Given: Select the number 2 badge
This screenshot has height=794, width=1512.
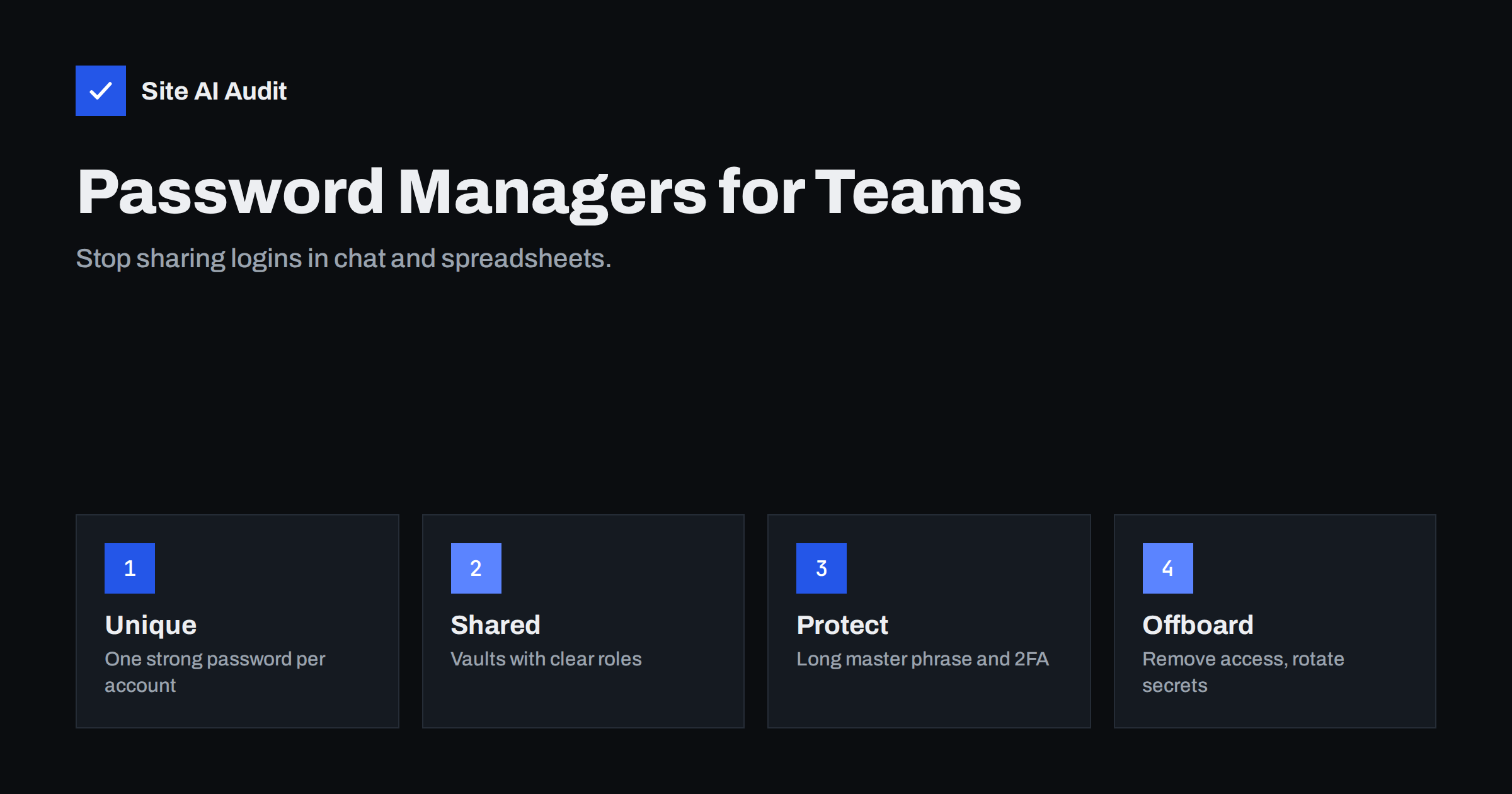Looking at the screenshot, I should pos(476,568).
